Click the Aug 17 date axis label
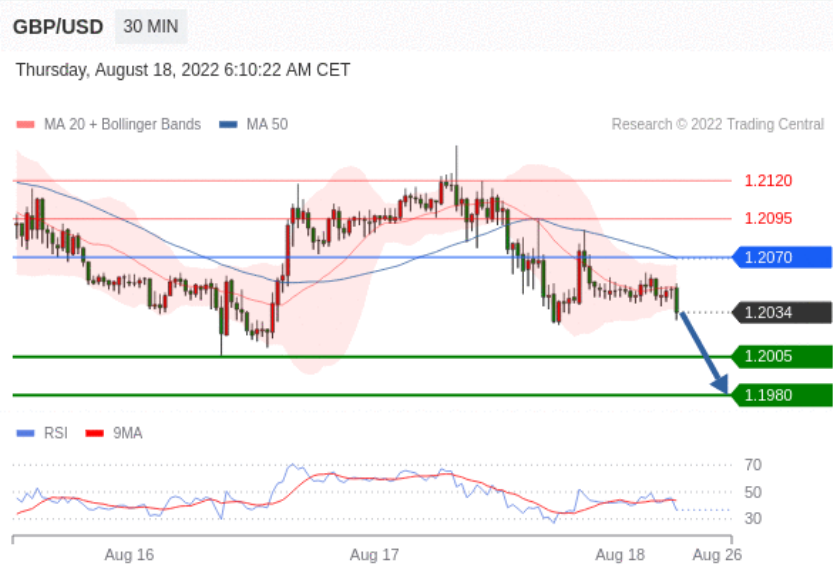The height and width of the screenshot is (575, 833). pos(374,555)
